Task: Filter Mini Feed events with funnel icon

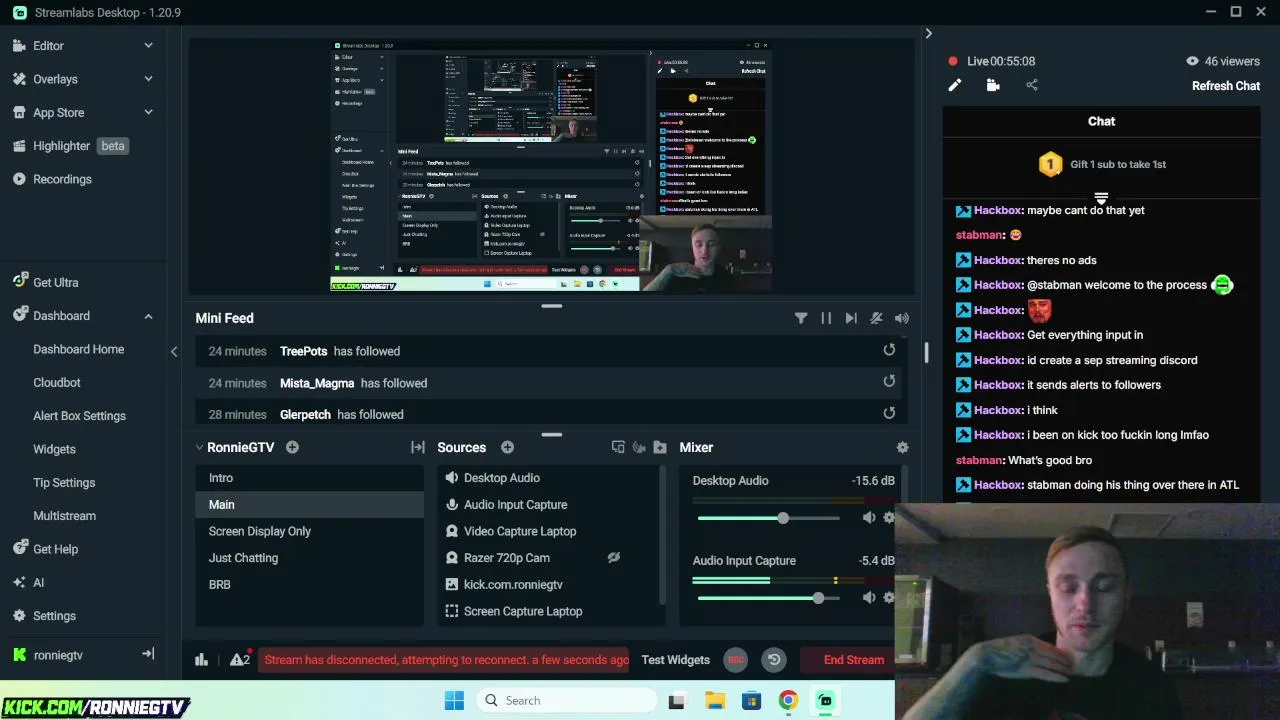Action: [801, 318]
